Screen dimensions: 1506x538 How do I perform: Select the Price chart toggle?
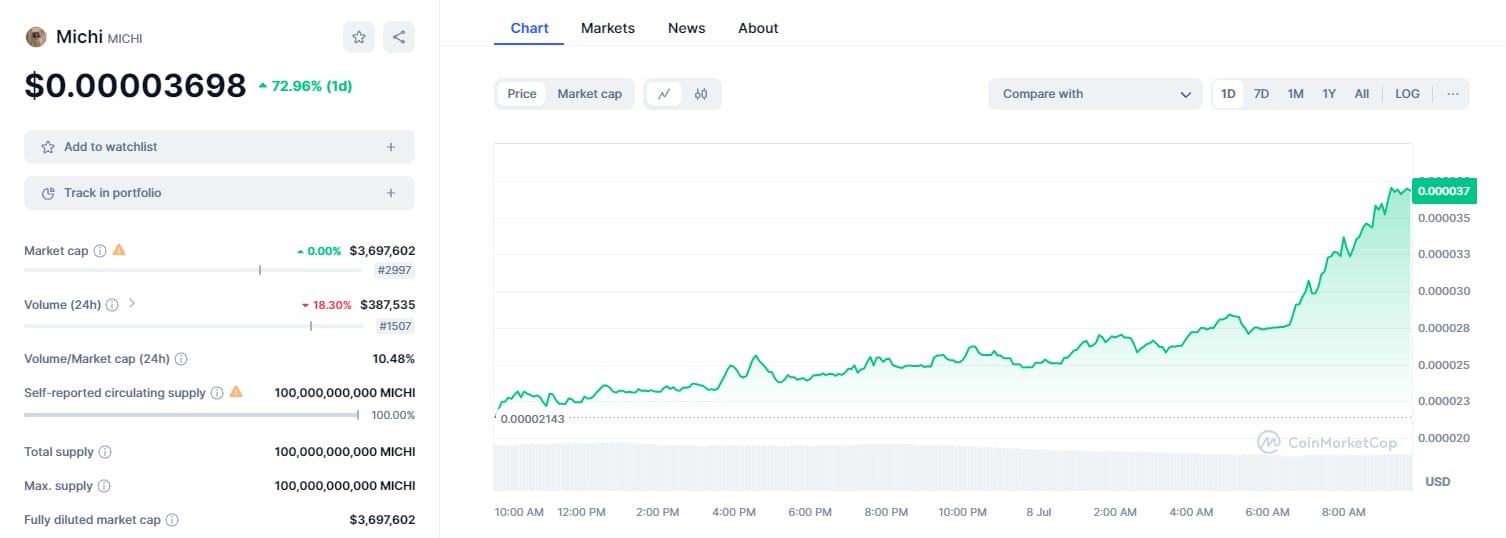pos(522,94)
